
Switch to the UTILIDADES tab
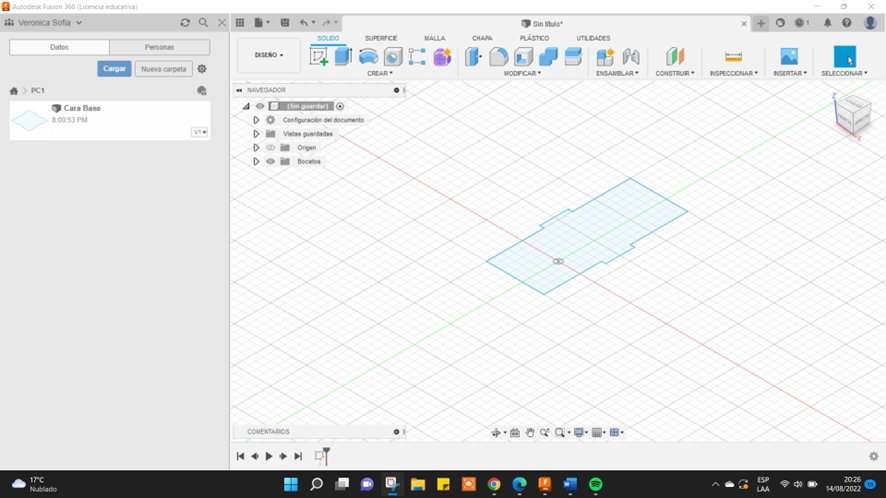tap(593, 38)
